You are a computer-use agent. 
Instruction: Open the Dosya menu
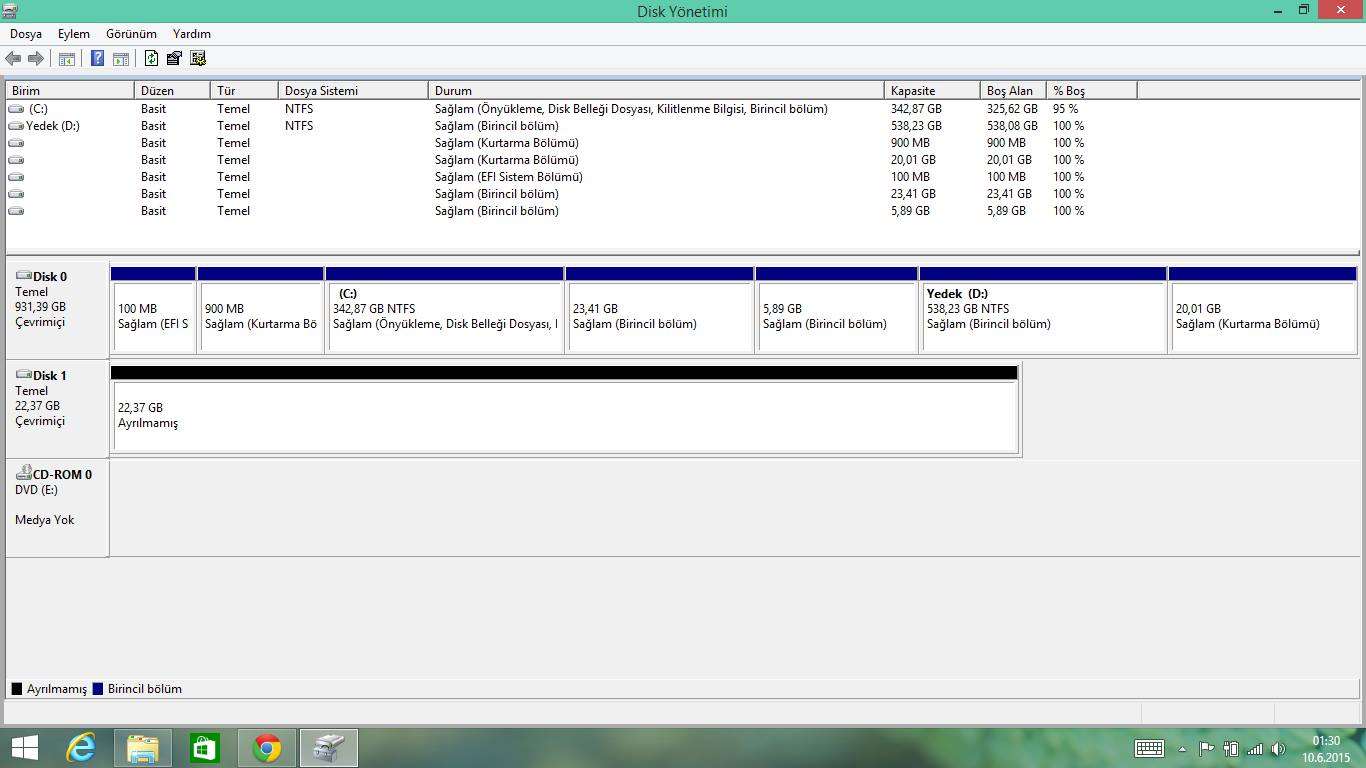point(26,34)
